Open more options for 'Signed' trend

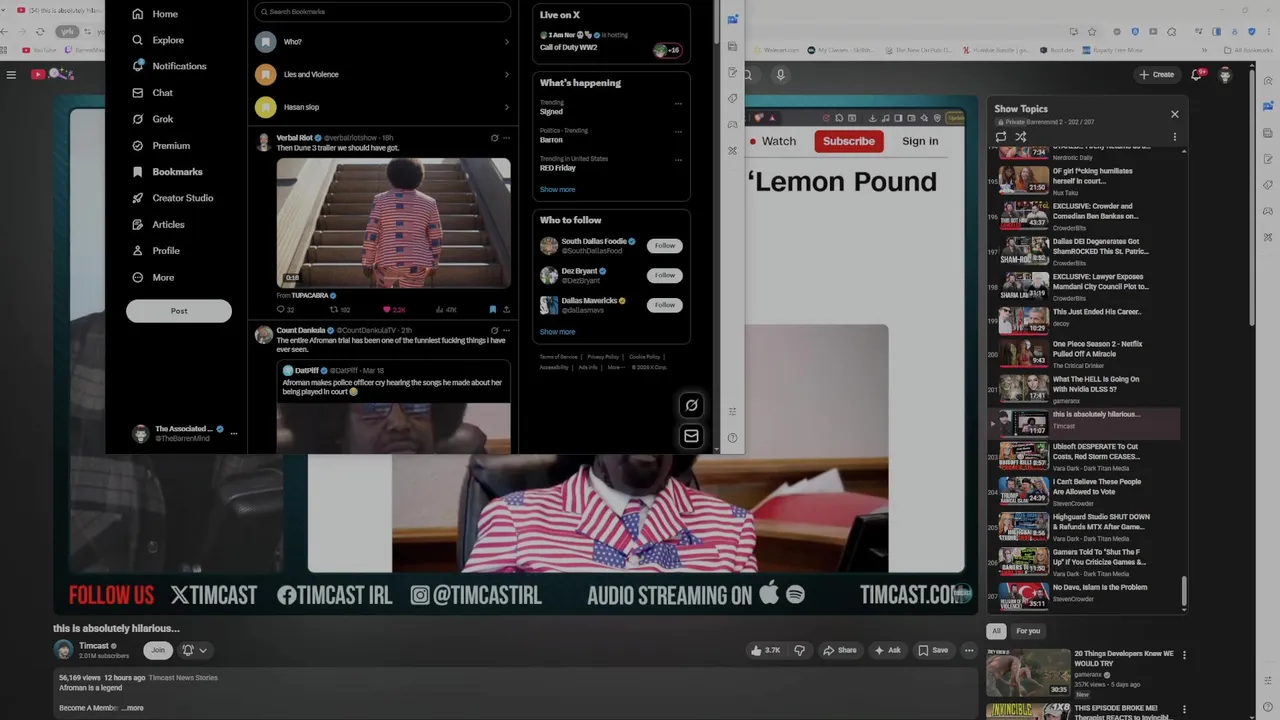click(678, 103)
